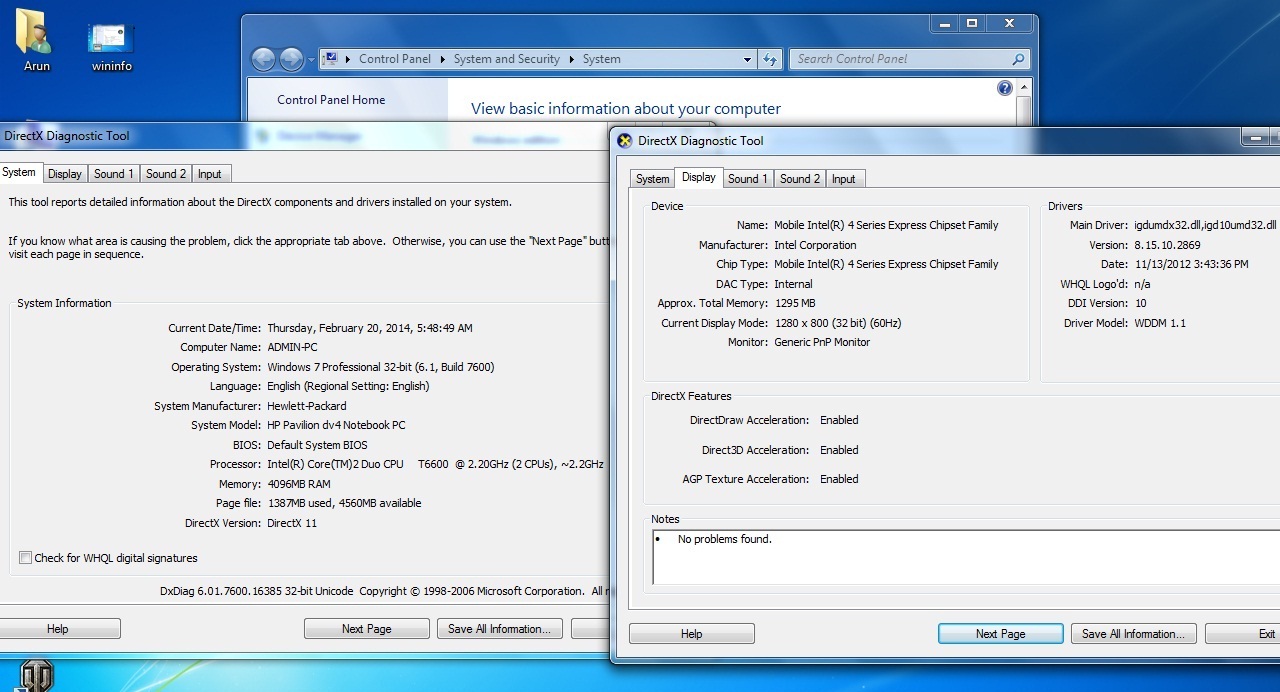This screenshot has height=692, width=1280.
Task: Click Help in the front DirectX window
Action: pyautogui.click(x=691, y=634)
